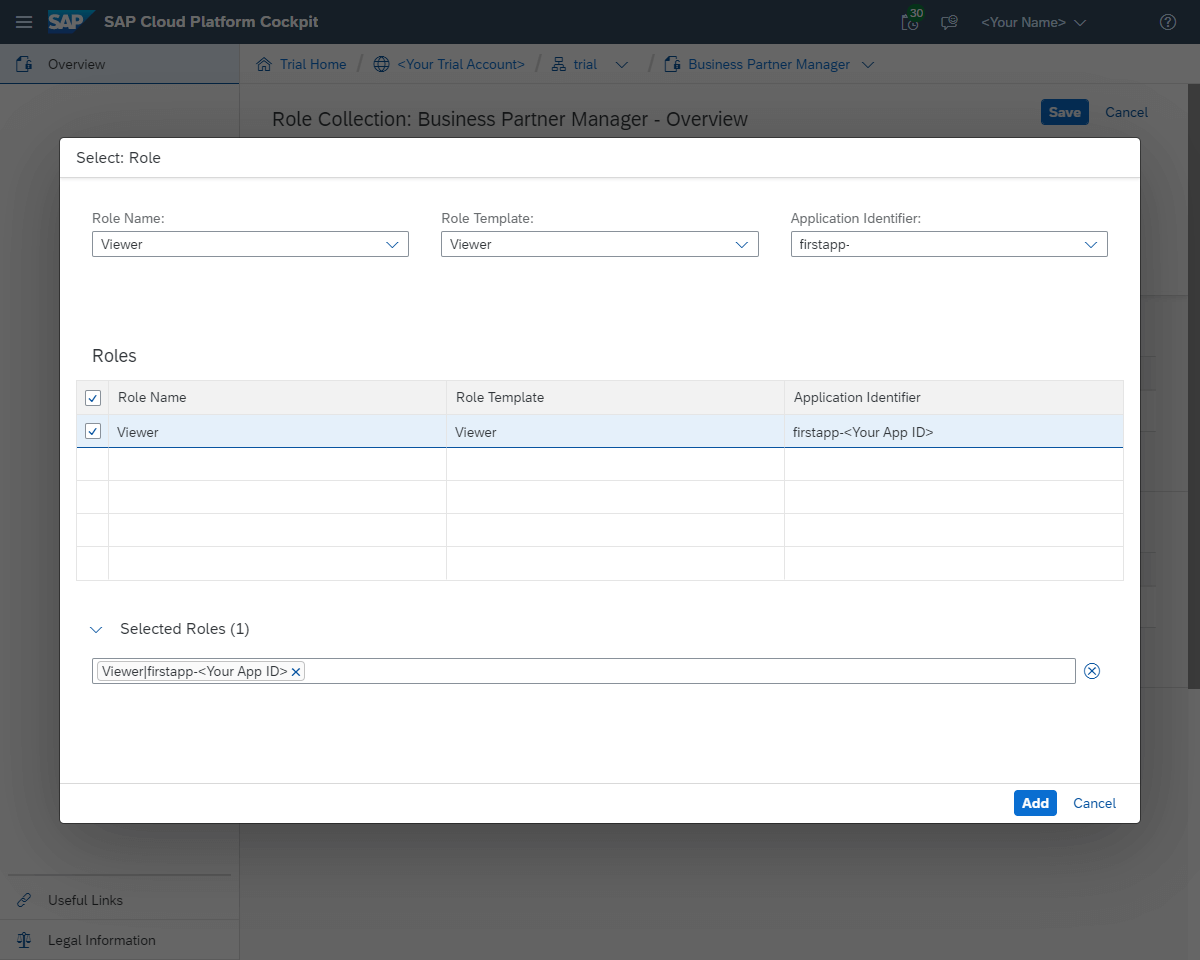
Task: Open the feedback chat icon
Action: tap(950, 22)
